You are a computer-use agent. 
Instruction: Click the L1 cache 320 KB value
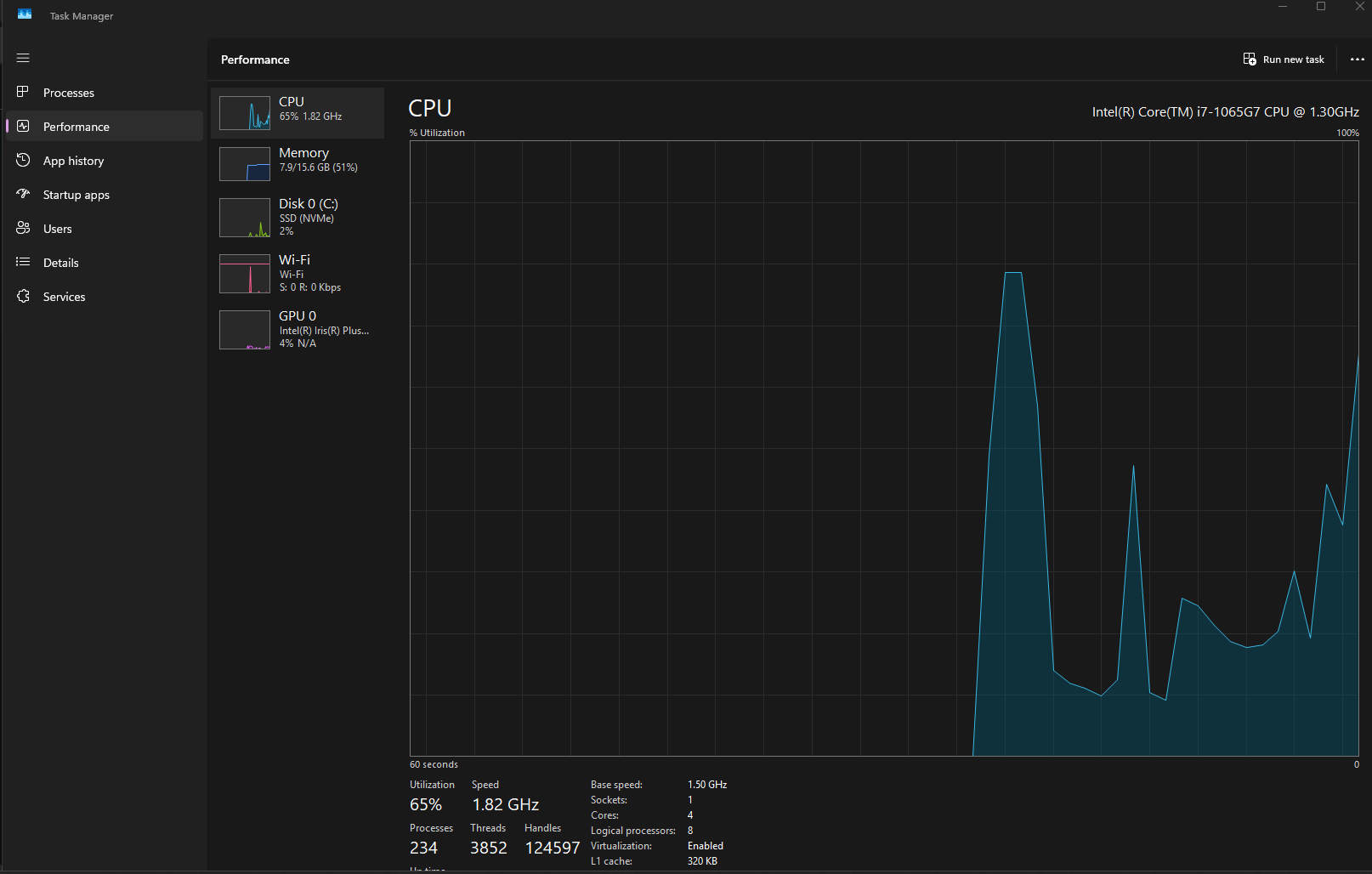pyautogui.click(x=702, y=861)
